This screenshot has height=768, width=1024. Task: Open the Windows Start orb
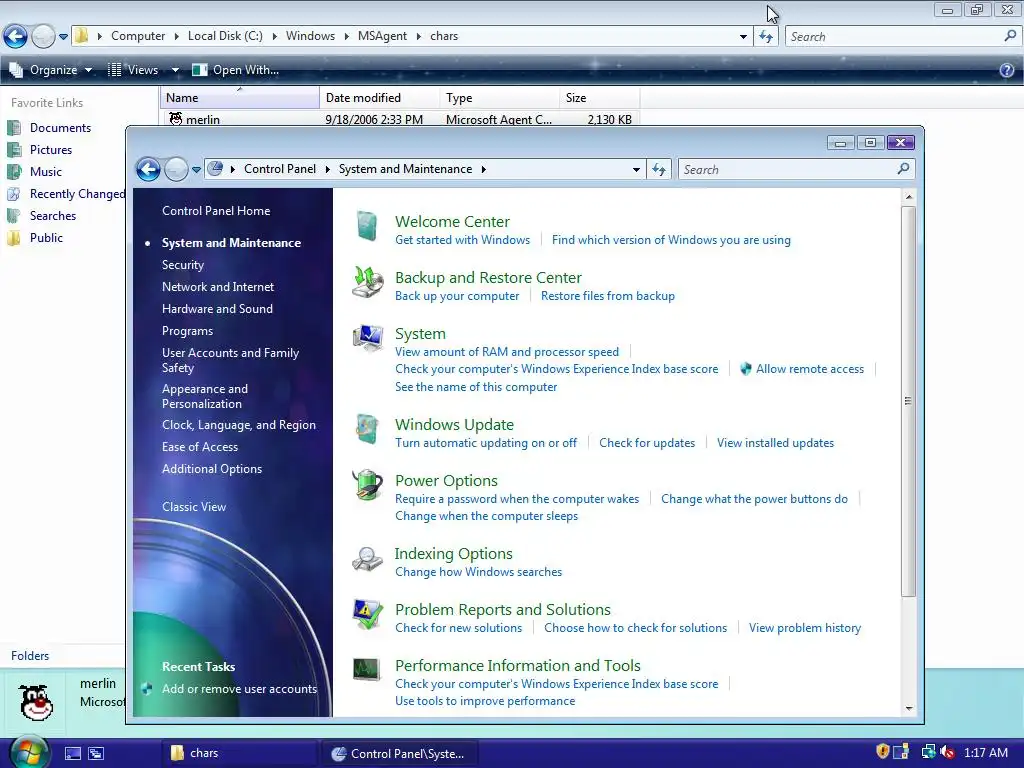27,753
